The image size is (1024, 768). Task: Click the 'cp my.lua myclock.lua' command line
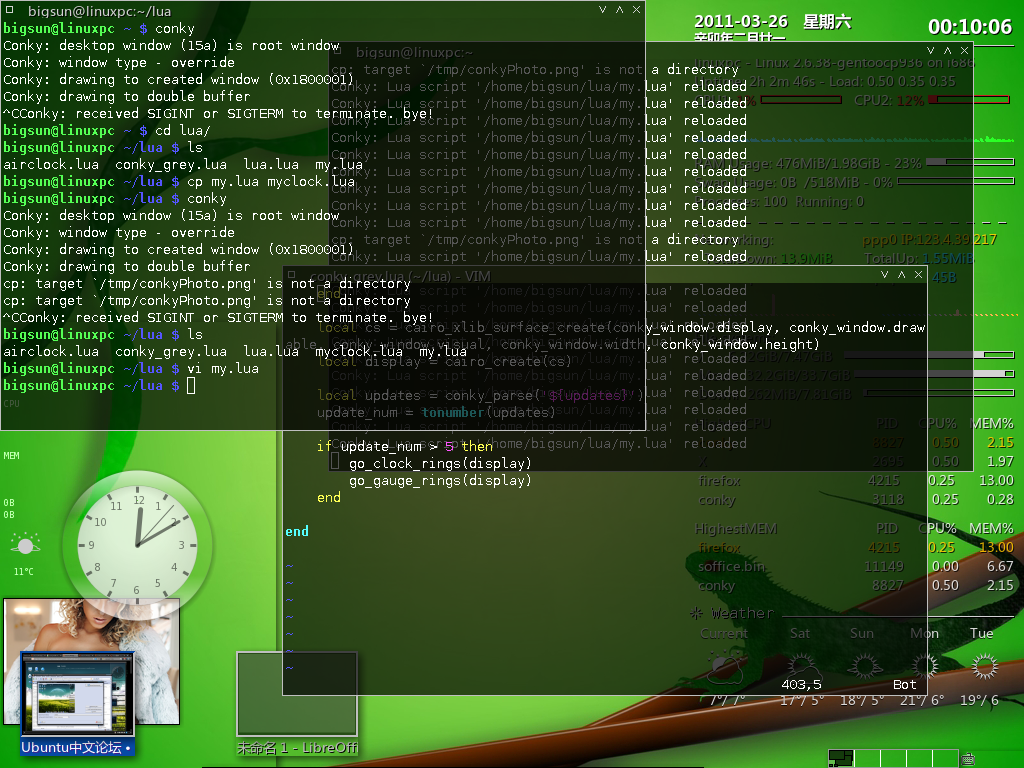pos(271,182)
